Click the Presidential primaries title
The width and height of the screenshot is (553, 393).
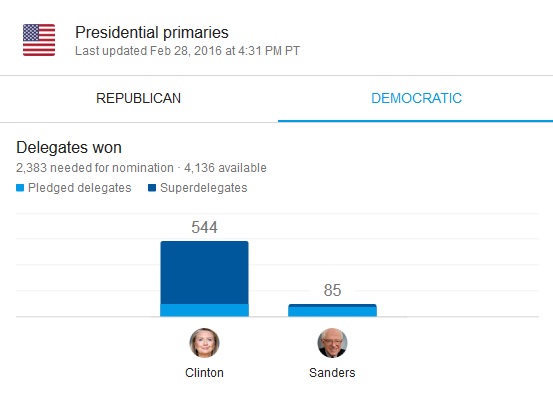[152, 32]
